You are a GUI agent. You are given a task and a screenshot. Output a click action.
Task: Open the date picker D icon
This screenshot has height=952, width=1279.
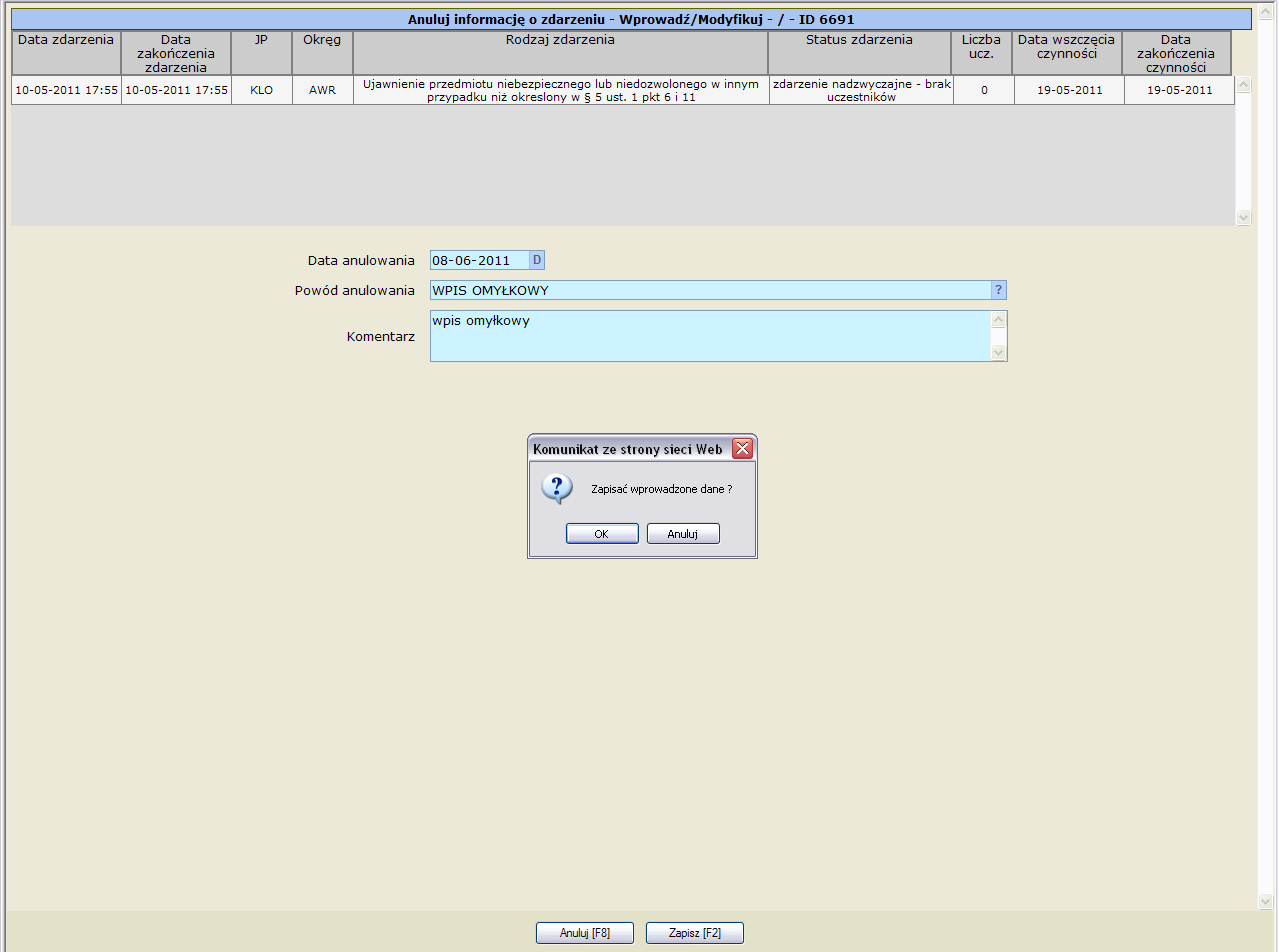point(537,260)
